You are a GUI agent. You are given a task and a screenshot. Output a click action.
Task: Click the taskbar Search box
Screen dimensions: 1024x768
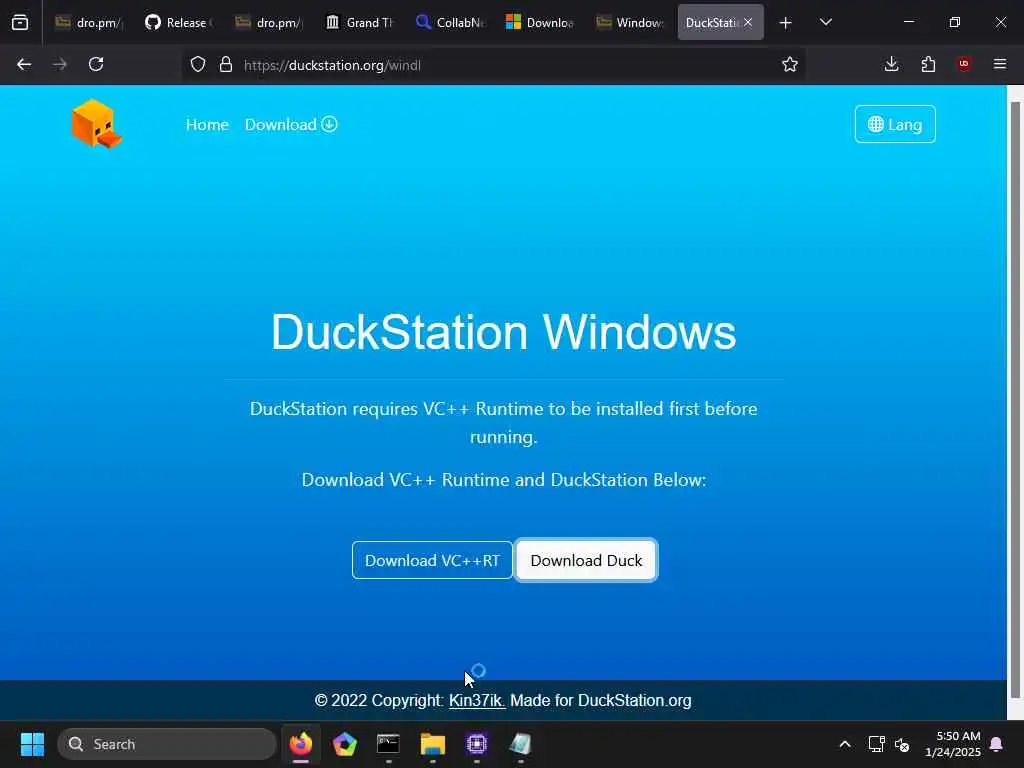167,744
